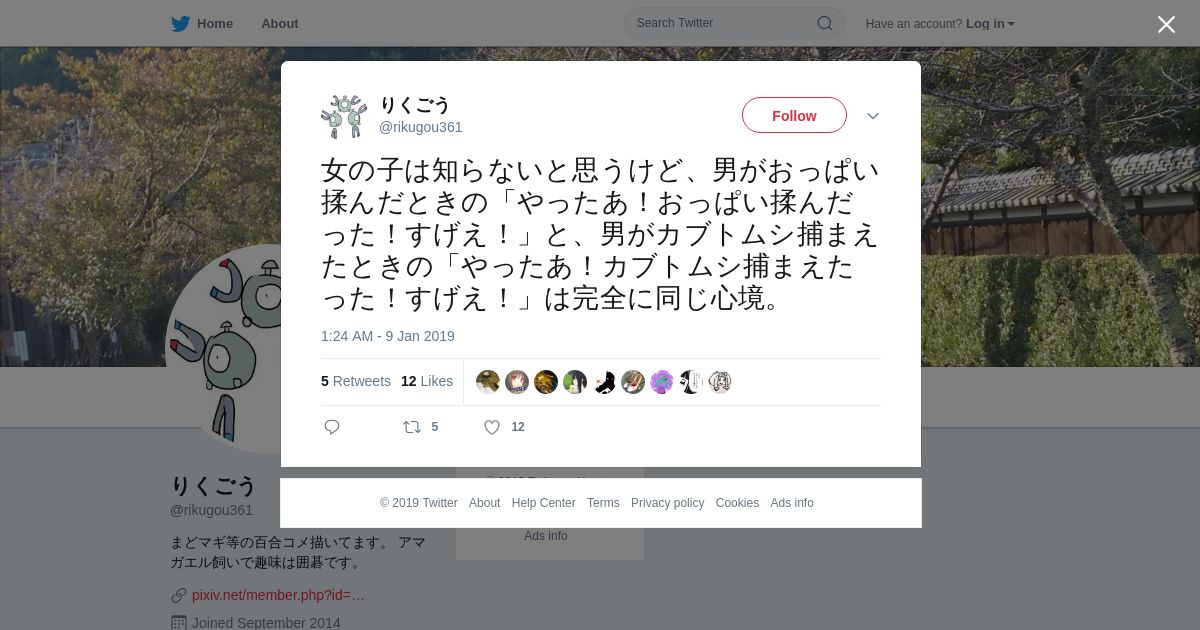Click the Twitter bird logo icon
This screenshot has width=1200, height=630.
coord(180,24)
